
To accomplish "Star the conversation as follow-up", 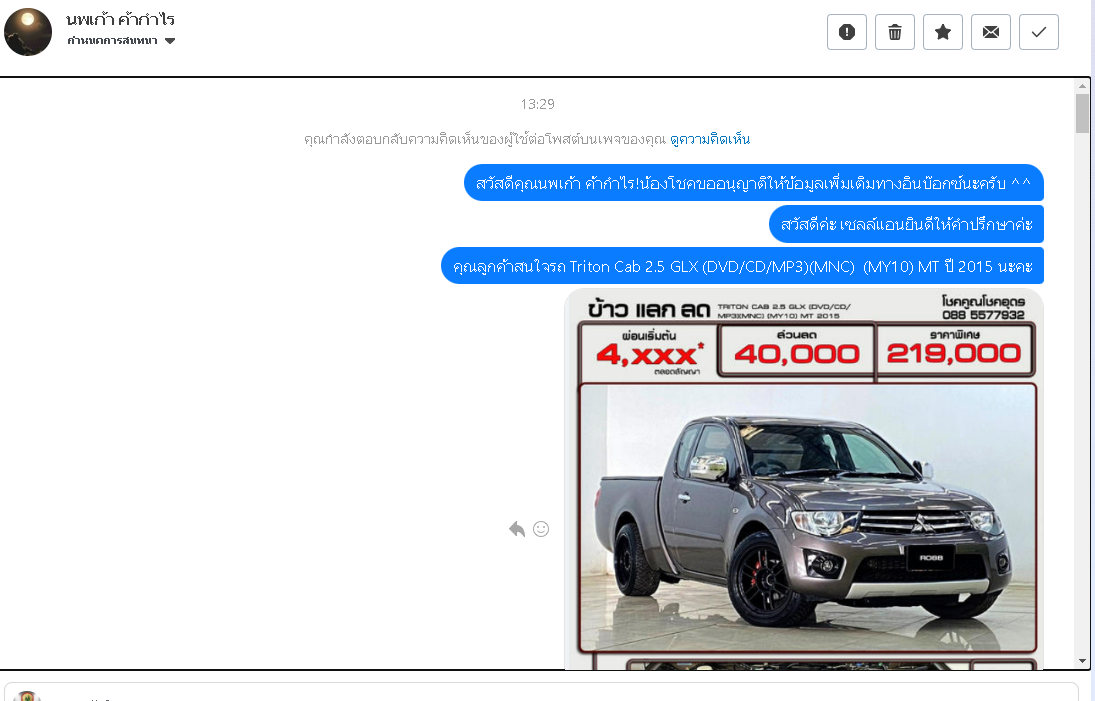I will [x=943, y=32].
